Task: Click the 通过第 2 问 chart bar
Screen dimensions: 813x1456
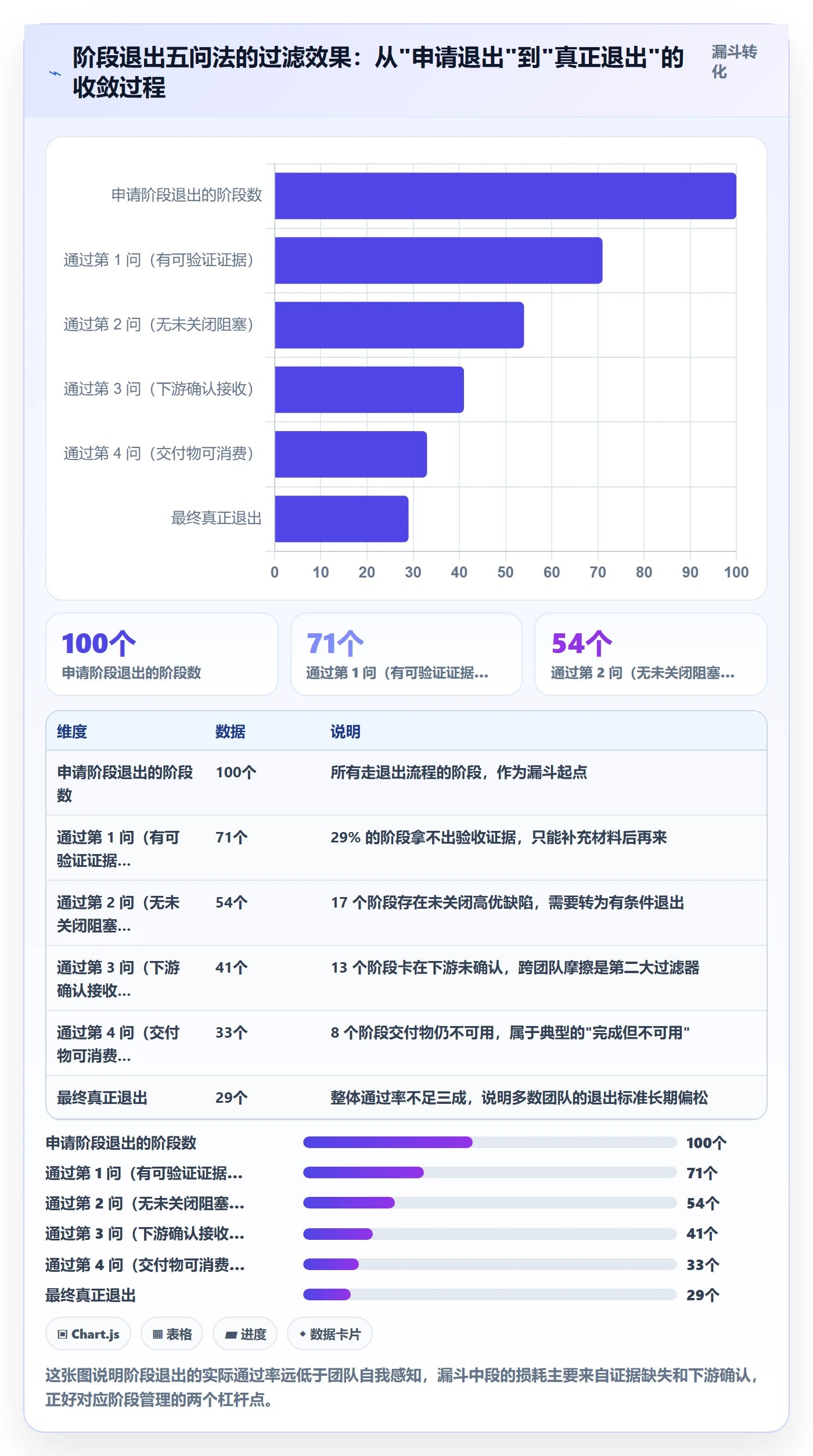Action: pos(400,325)
